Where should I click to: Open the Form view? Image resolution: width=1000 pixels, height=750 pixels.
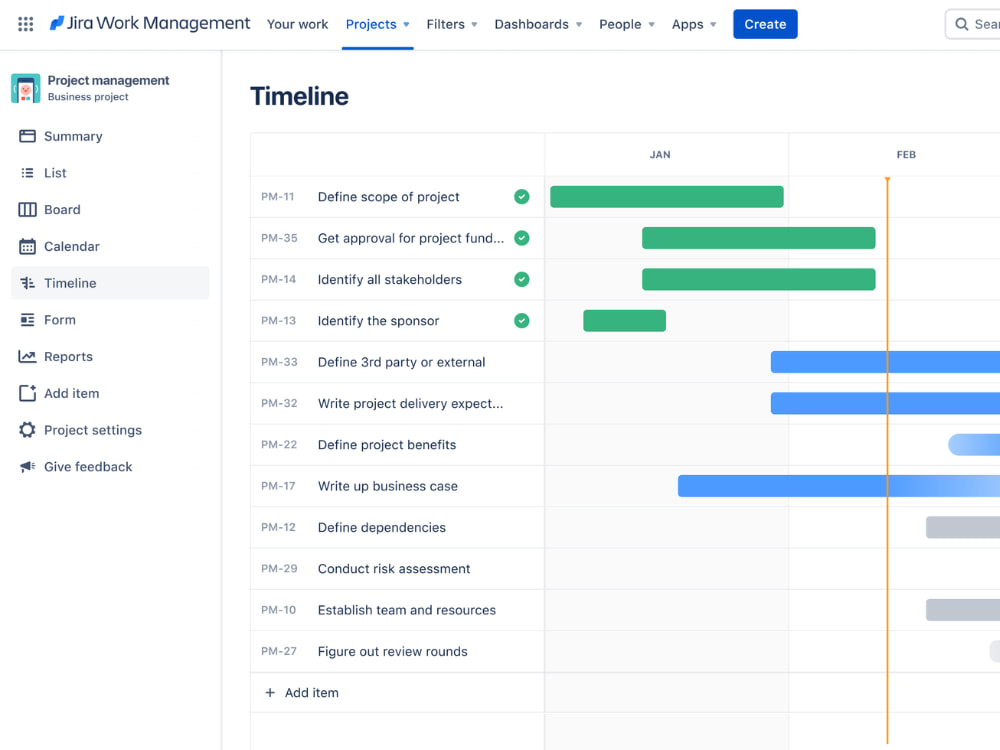pos(60,319)
